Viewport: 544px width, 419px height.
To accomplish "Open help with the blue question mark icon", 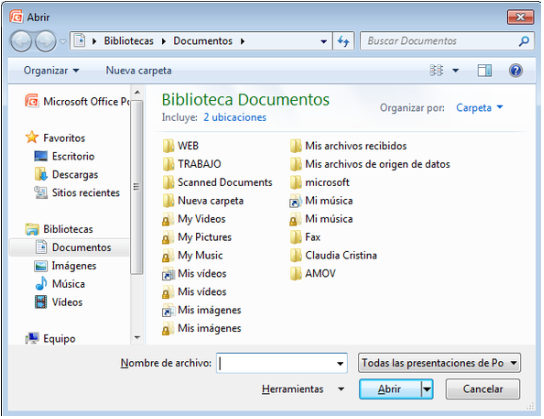I will point(516,71).
